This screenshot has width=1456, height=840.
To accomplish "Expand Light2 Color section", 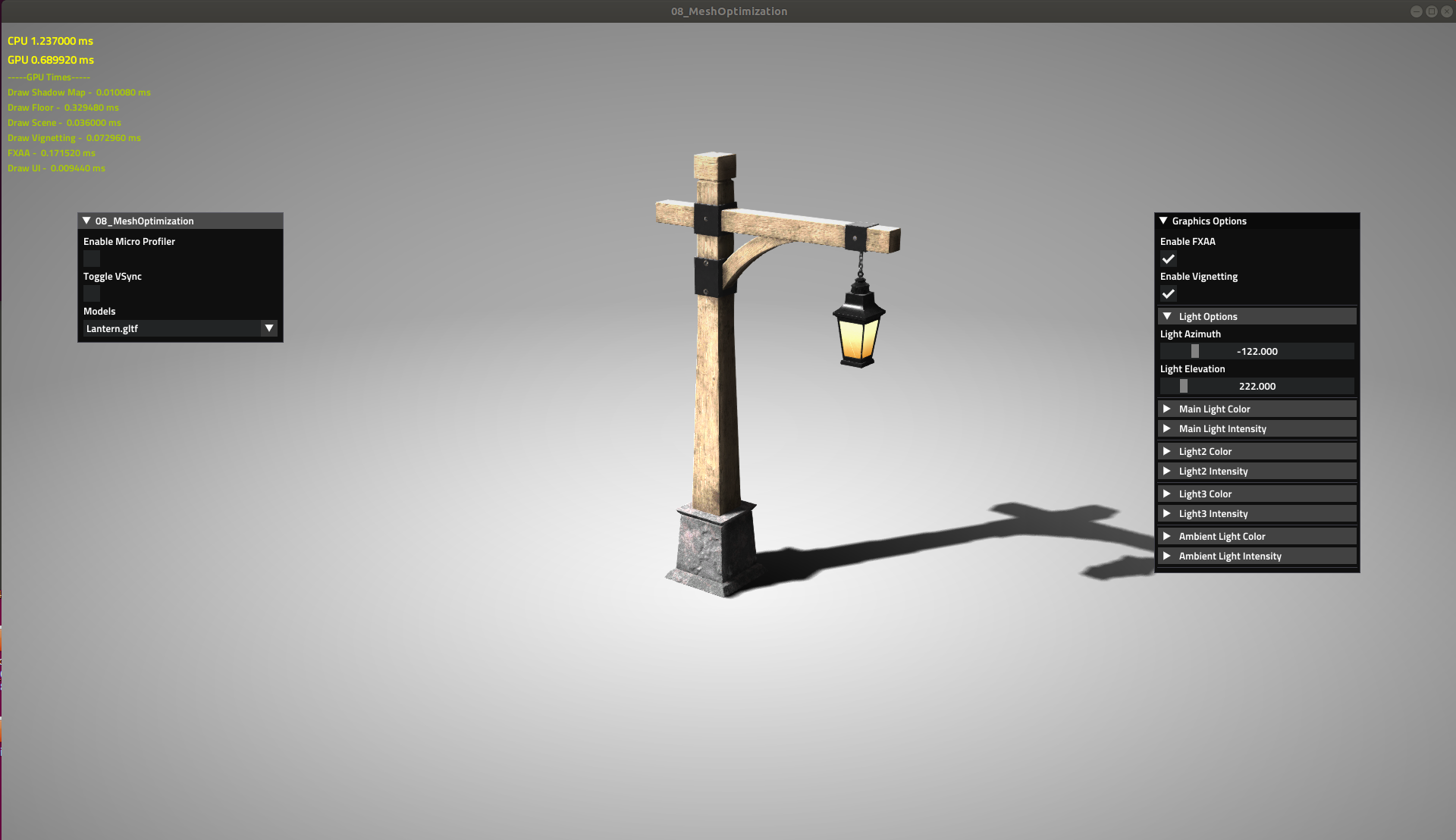I will point(1167,451).
